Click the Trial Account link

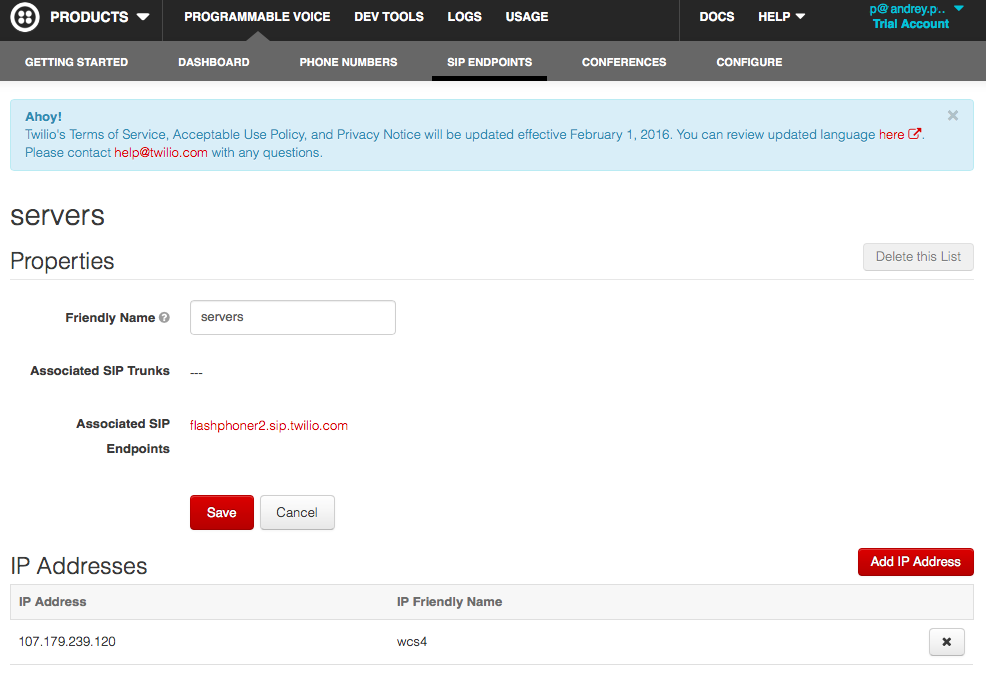tap(911, 24)
